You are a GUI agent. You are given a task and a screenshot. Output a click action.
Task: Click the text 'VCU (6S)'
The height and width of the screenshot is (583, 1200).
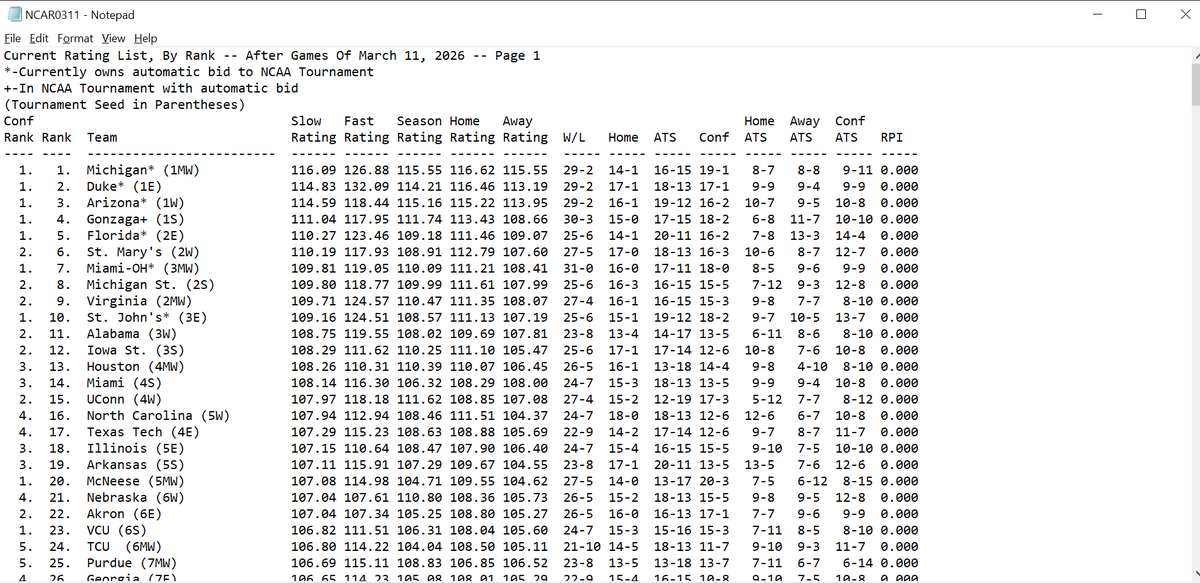[117, 530]
